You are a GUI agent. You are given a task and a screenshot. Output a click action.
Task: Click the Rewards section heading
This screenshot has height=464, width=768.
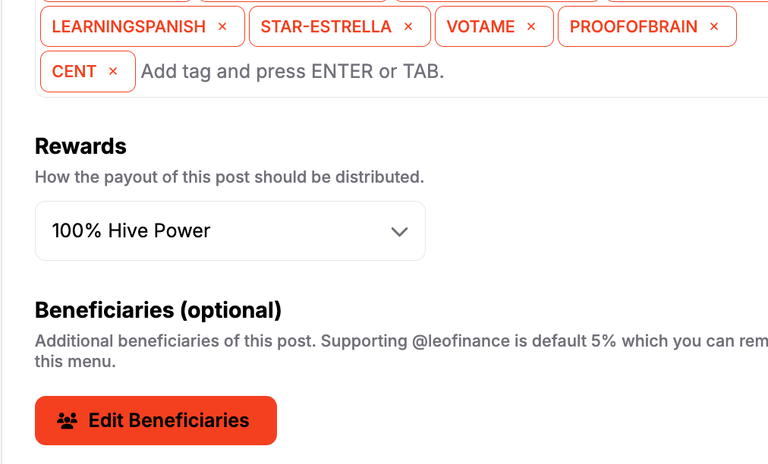pyautogui.click(x=81, y=147)
